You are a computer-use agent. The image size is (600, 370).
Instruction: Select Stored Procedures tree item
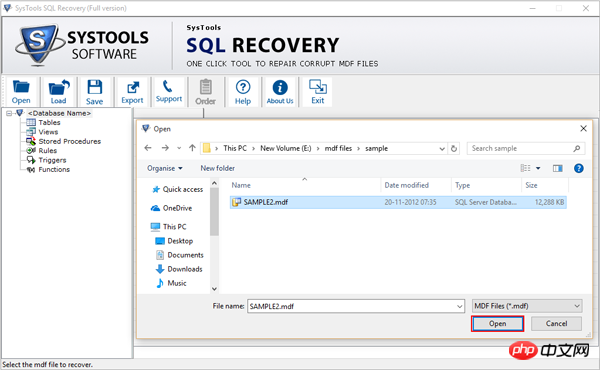(x=70, y=142)
